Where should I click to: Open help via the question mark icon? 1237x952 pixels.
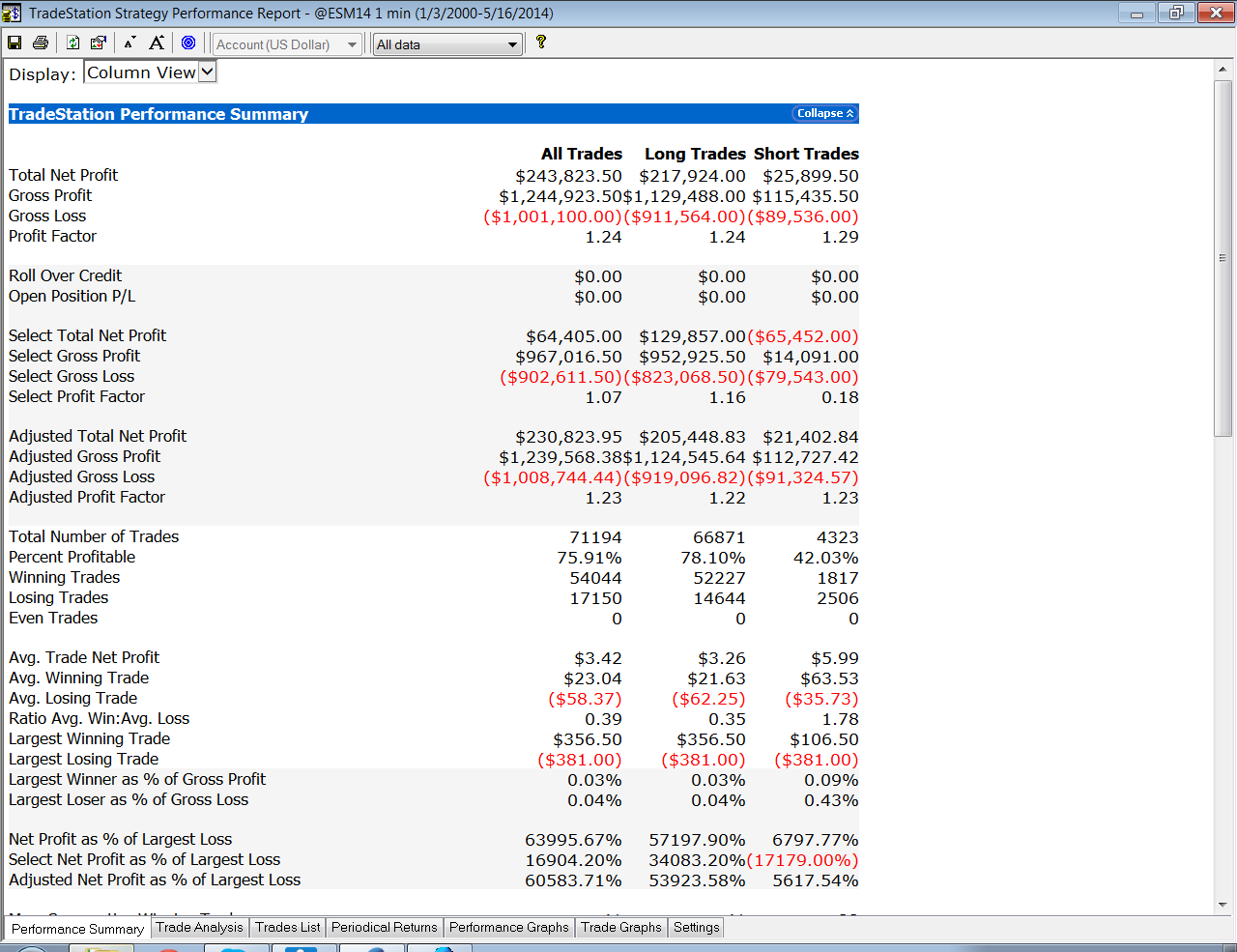click(x=541, y=42)
